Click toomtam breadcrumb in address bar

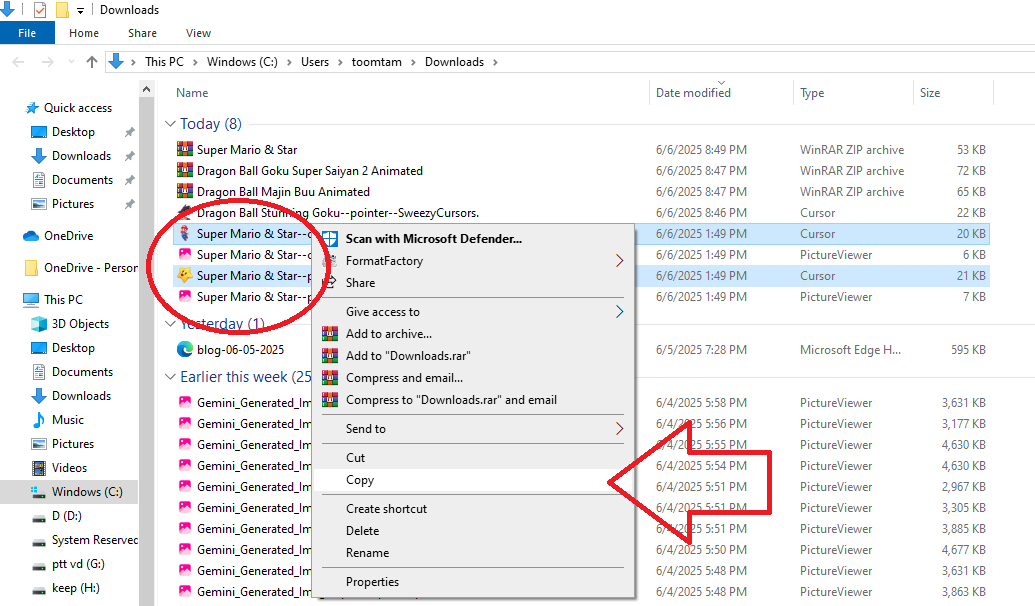coord(376,62)
